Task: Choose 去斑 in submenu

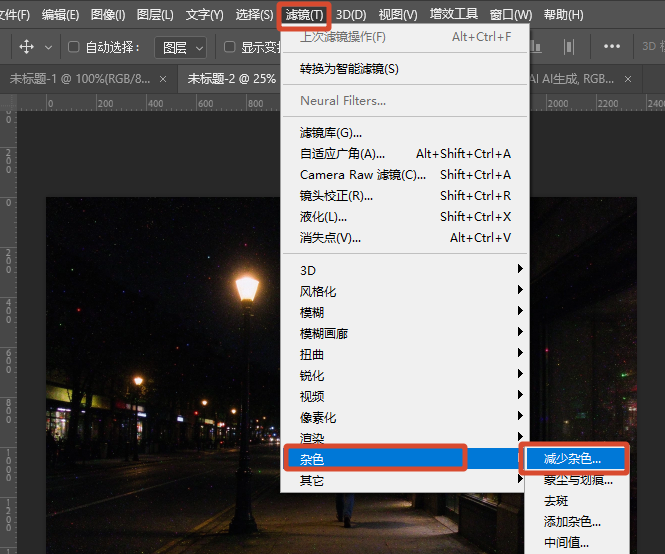Action: pos(576,501)
